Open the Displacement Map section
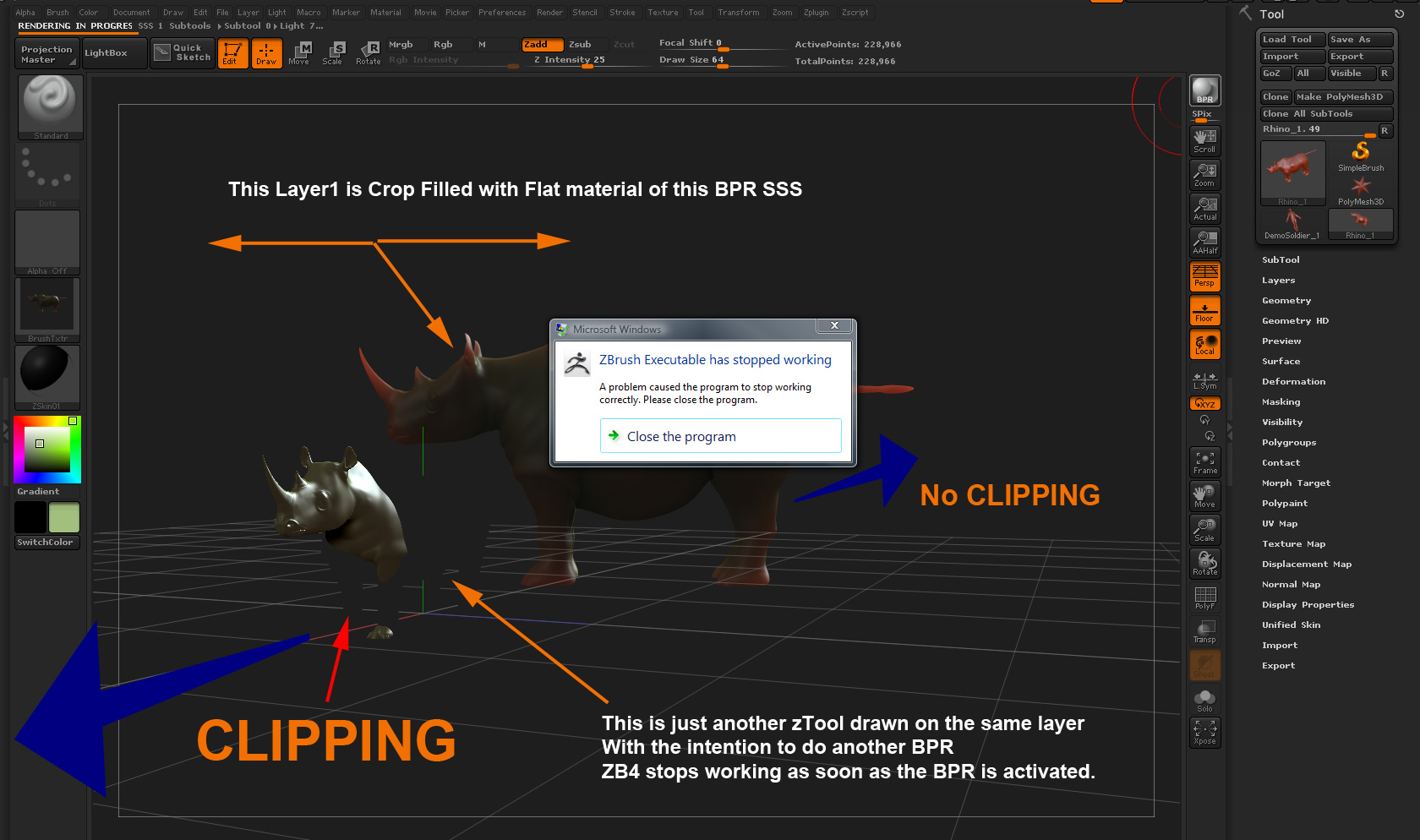 [x=1307, y=564]
